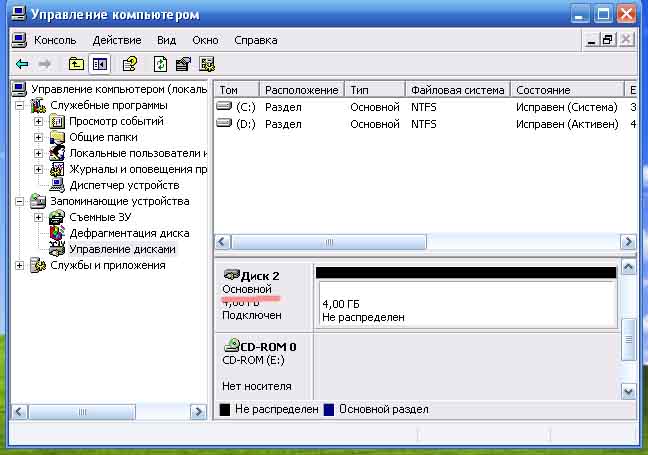This screenshot has height=455, width=648.
Task: Expand the Службы и приложения node
Action: (20, 265)
